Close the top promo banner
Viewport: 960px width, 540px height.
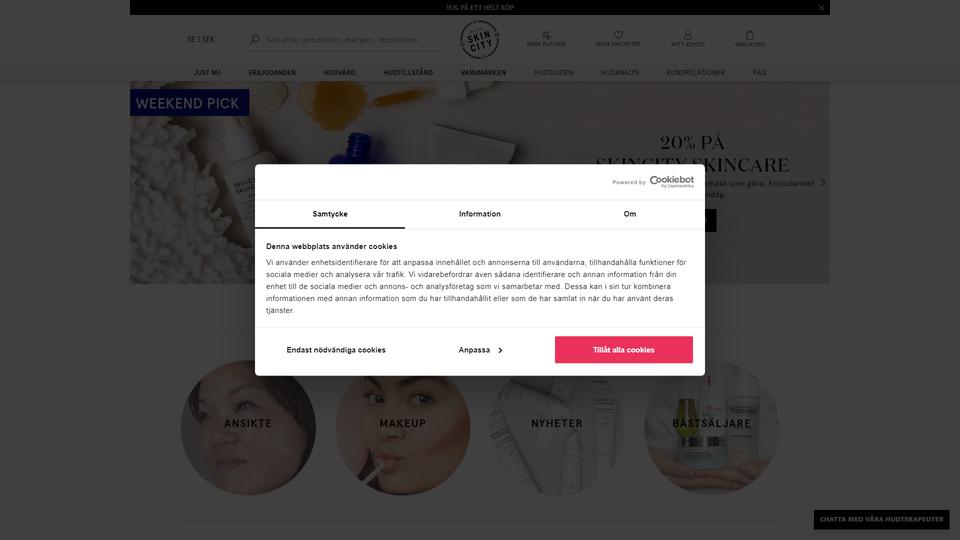click(822, 8)
